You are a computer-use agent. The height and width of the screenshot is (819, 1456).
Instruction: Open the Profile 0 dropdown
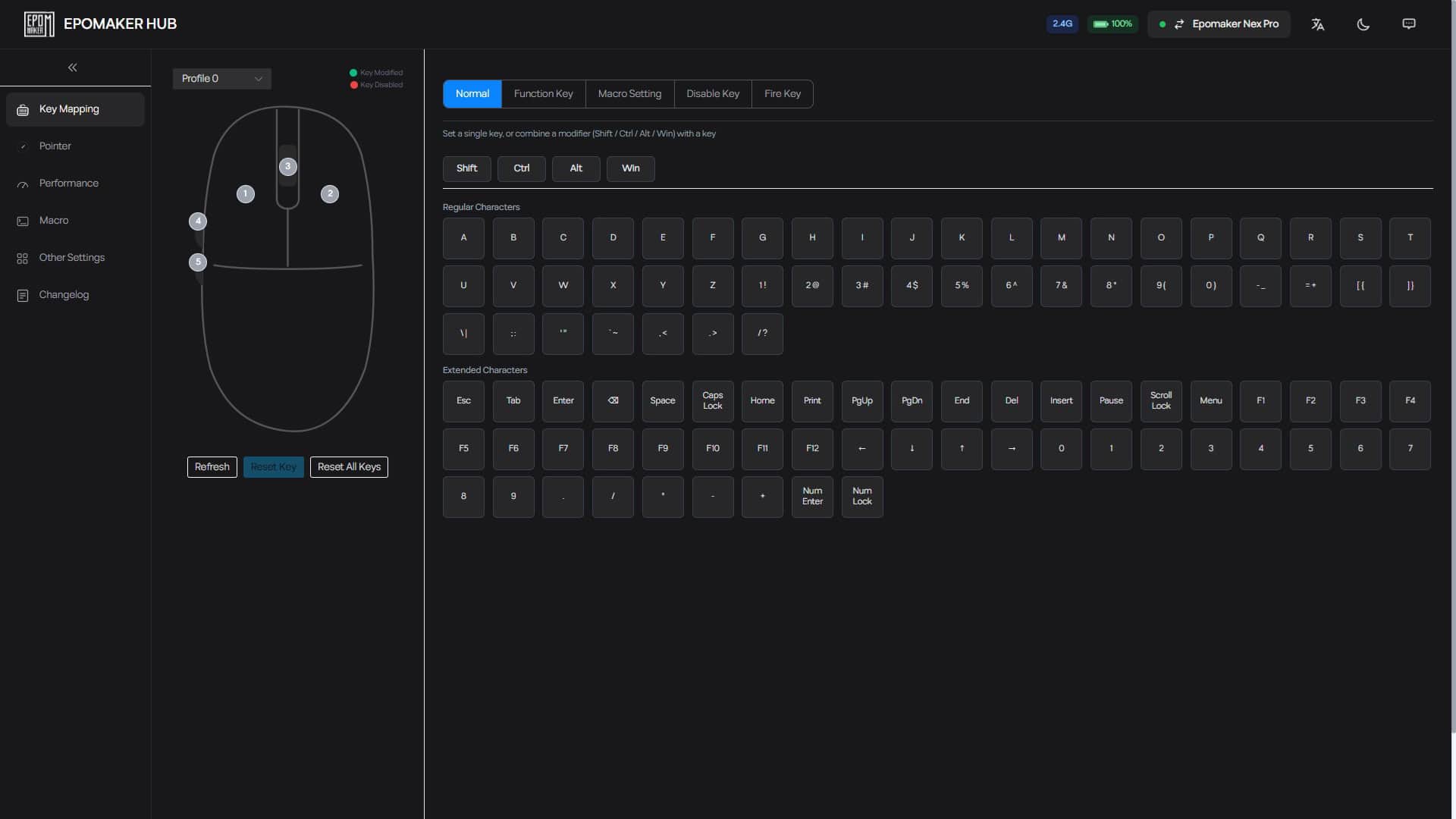pos(222,79)
